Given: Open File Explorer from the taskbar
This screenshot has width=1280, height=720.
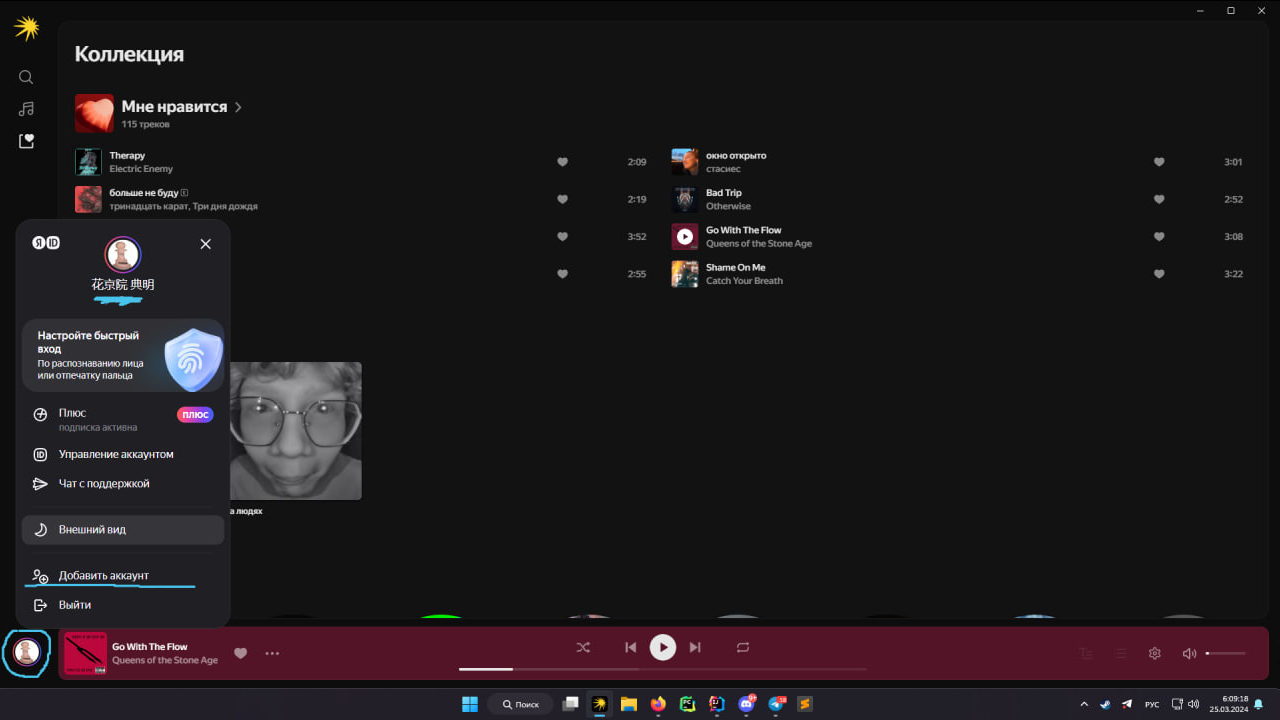Looking at the screenshot, I should (628, 704).
